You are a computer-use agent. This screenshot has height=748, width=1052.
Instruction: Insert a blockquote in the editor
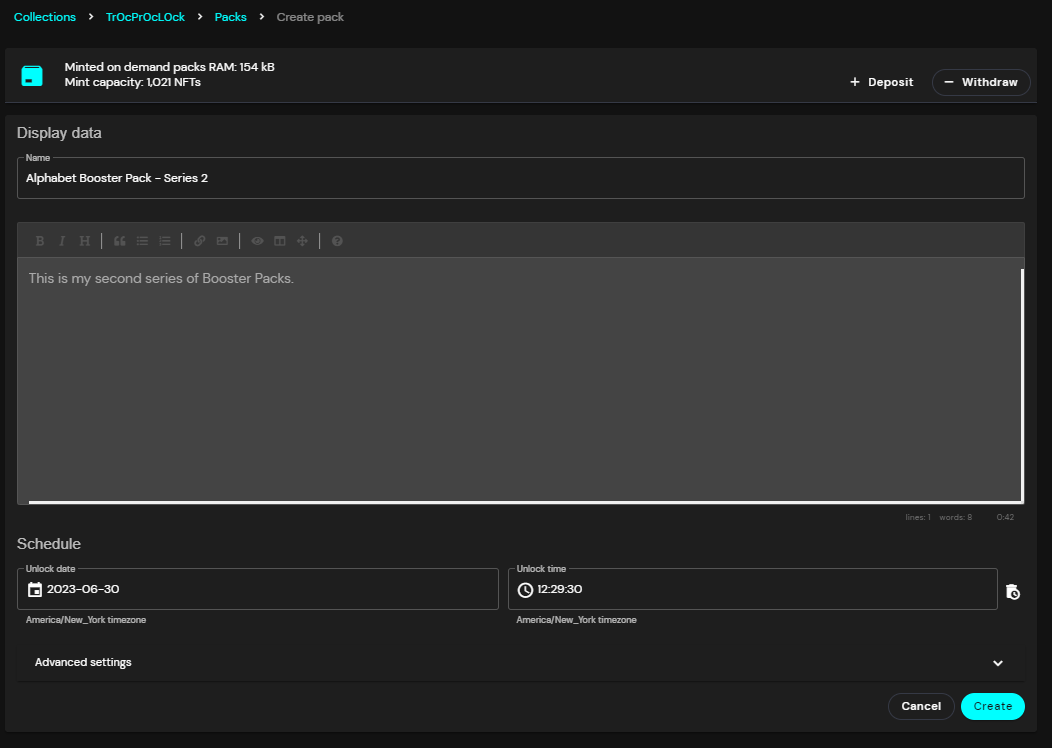(x=119, y=241)
